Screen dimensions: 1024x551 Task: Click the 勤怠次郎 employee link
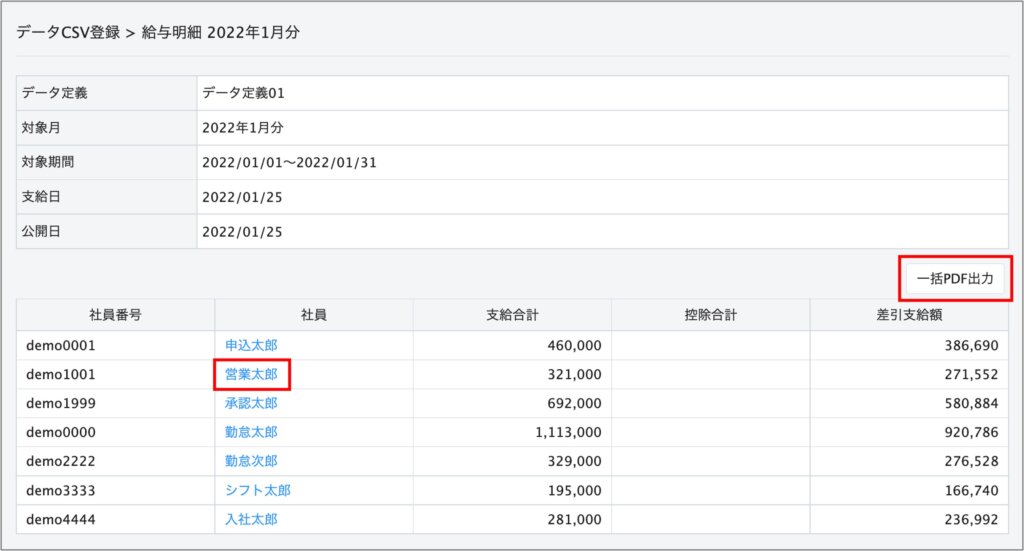point(251,461)
